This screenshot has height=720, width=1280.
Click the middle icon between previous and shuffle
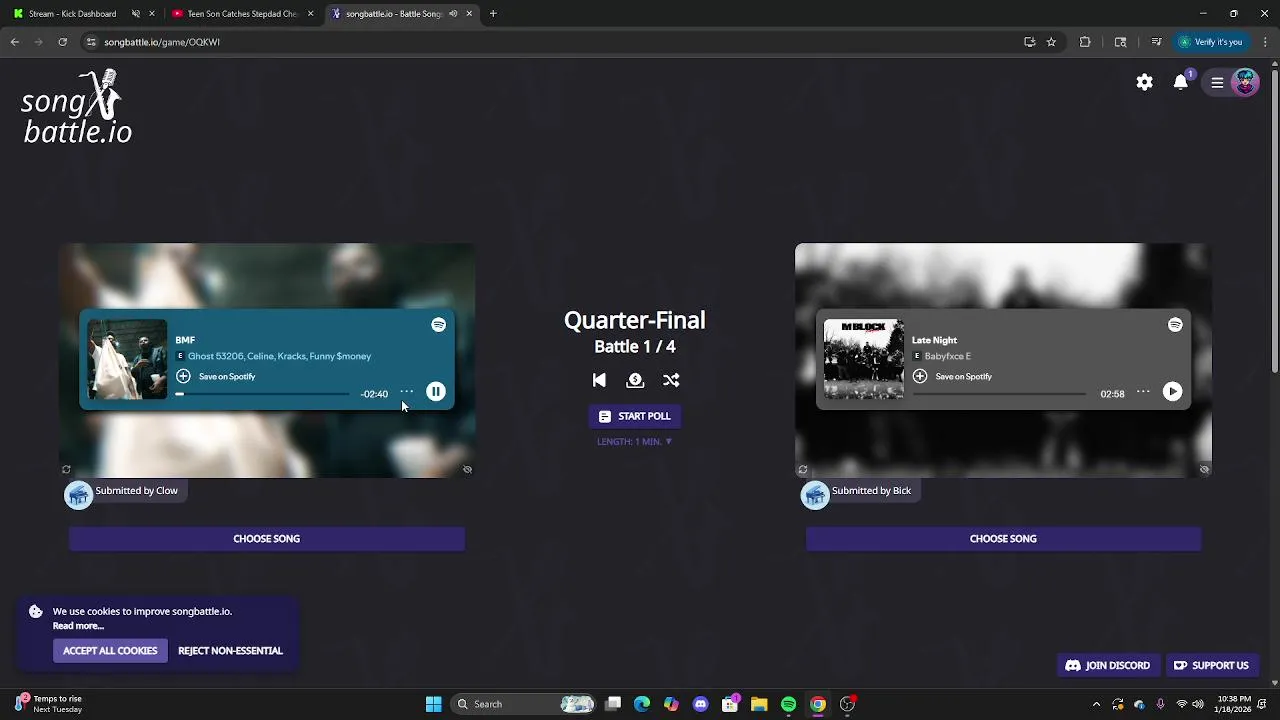(x=635, y=380)
